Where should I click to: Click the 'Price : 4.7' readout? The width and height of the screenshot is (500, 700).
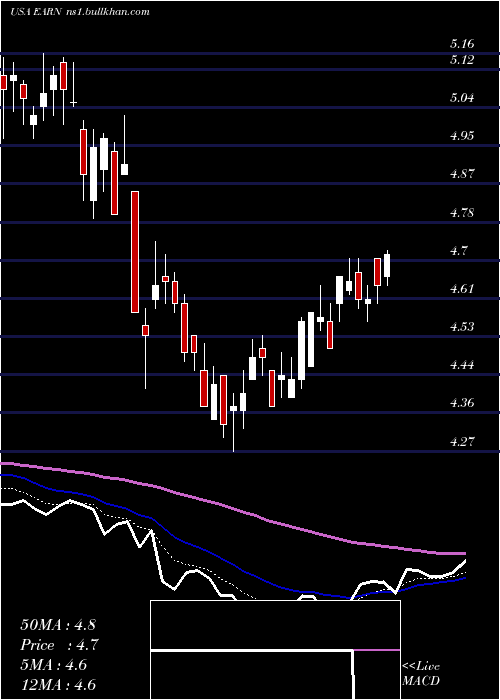pos(59,645)
